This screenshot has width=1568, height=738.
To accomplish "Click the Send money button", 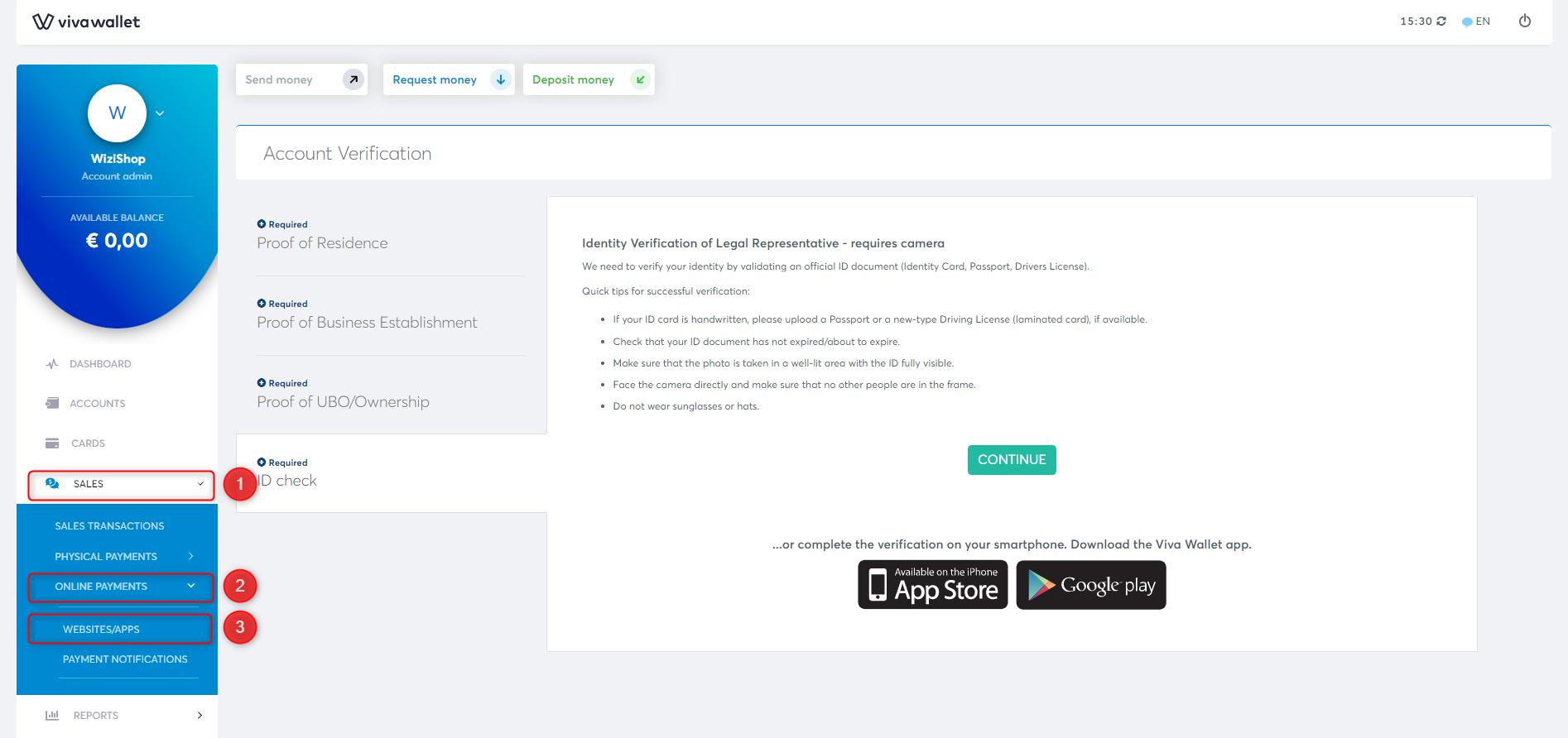I will [x=301, y=79].
